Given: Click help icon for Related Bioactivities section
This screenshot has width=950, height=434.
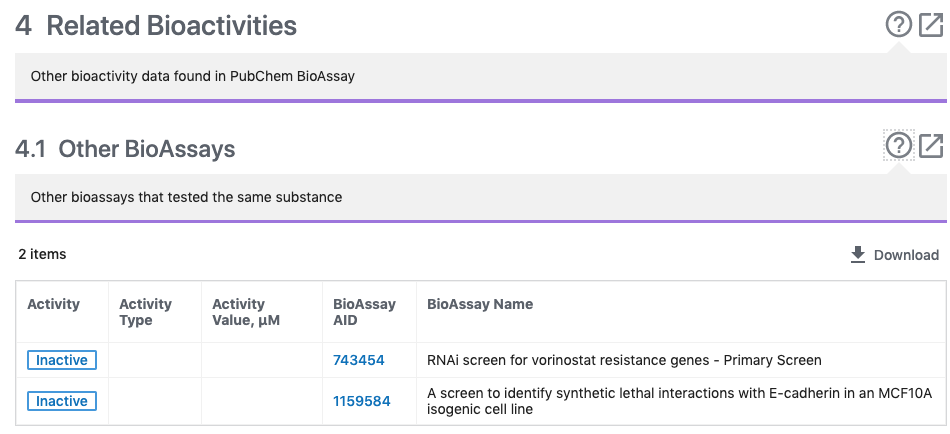Looking at the screenshot, I should (899, 25).
